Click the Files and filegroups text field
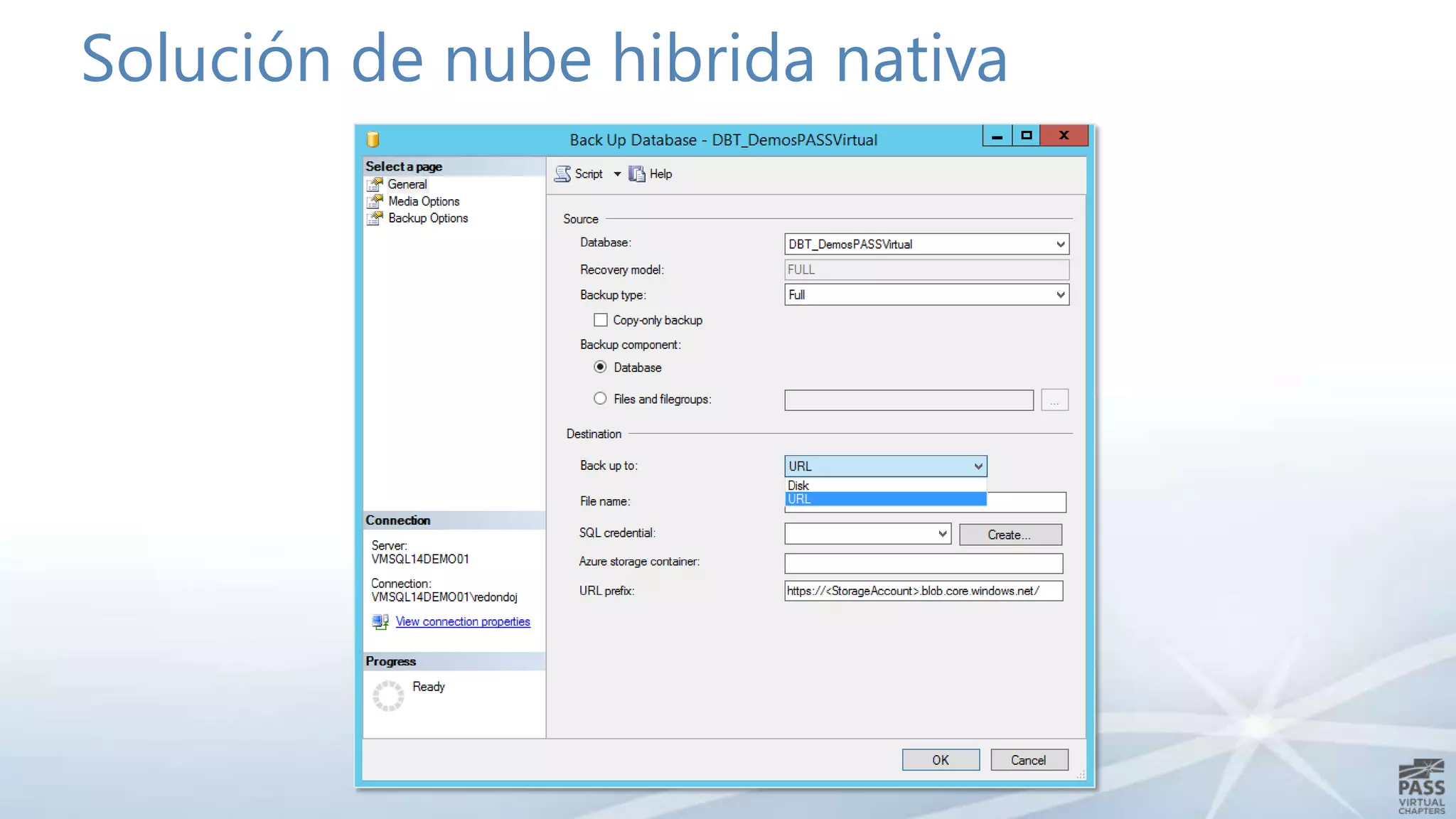The height and width of the screenshot is (819, 1456). (x=909, y=400)
